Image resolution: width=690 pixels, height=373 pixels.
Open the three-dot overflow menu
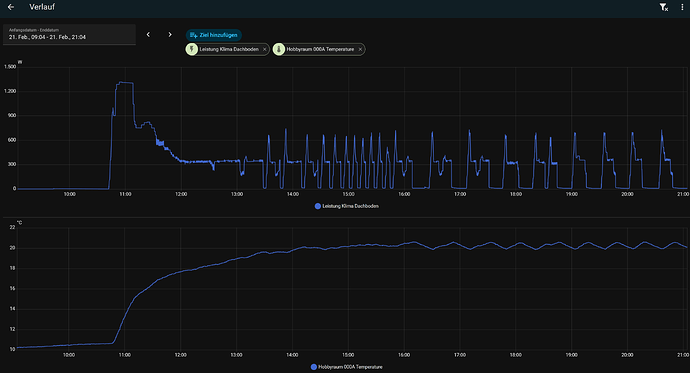coord(682,7)
